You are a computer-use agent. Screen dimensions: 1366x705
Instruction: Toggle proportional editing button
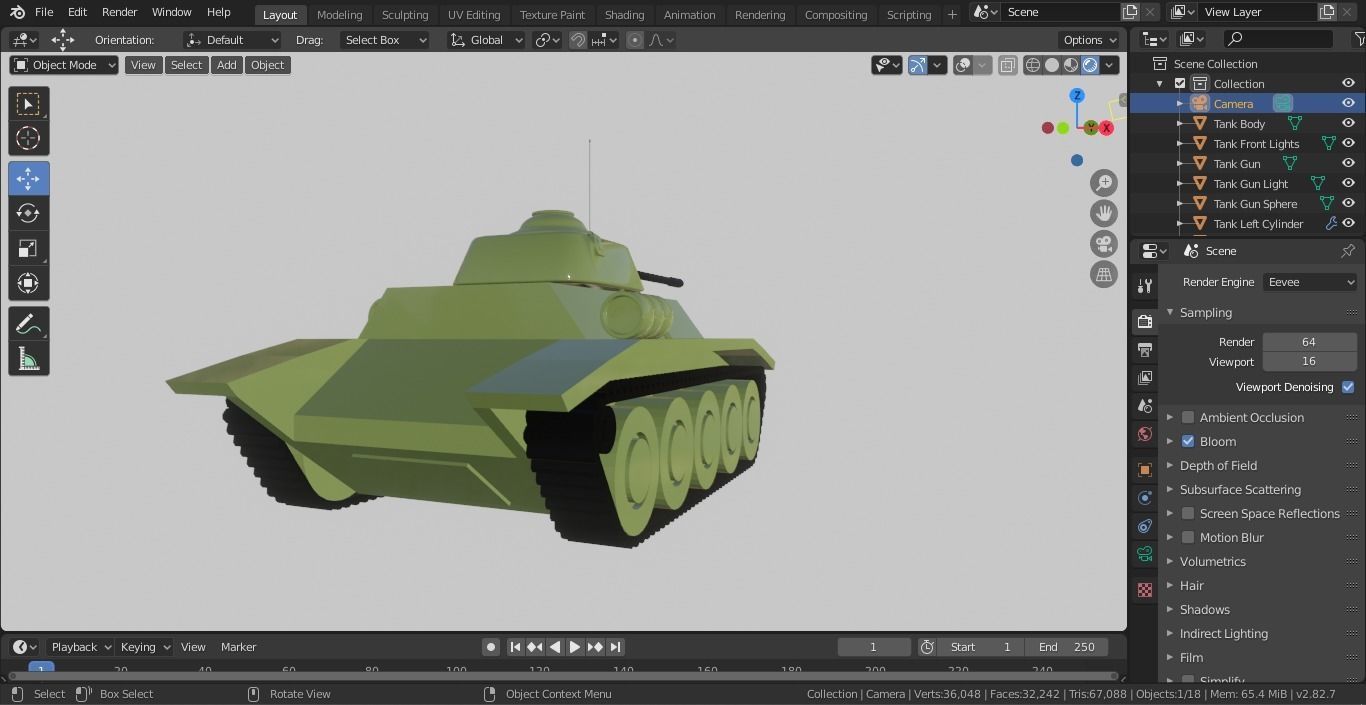click(634, 40)
